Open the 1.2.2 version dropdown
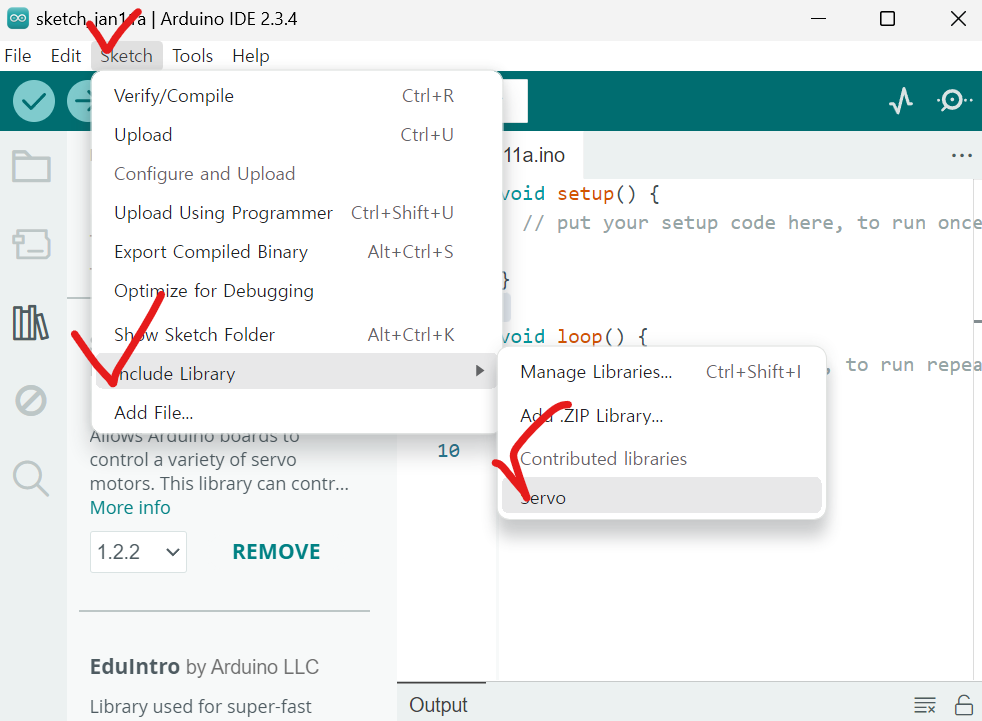Image resolution: width=982 pixels, height=721 pixels. coord(138,552)
